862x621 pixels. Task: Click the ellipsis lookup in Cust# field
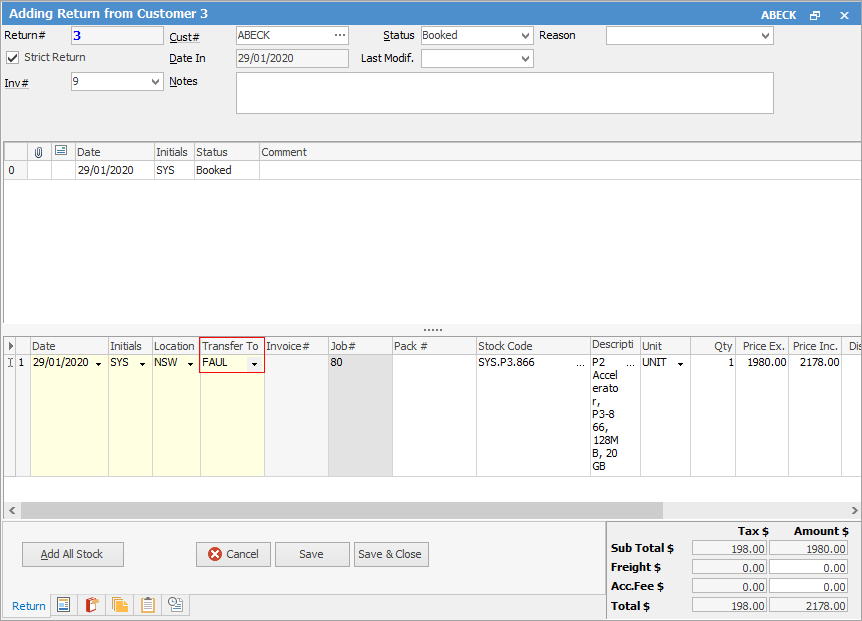tap(339, 35)
